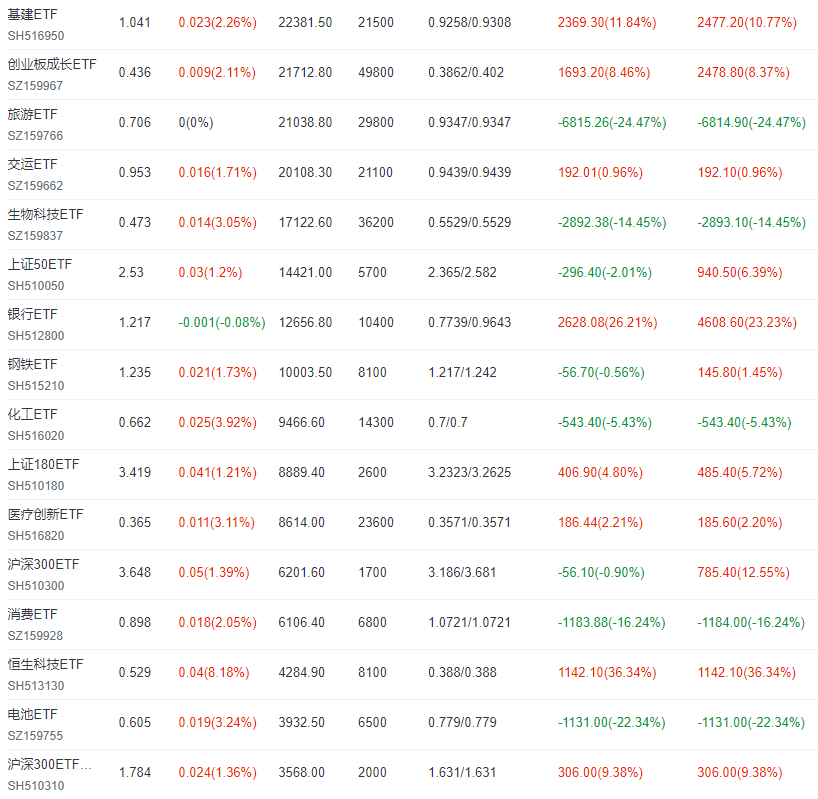Image resolution: width=818 pixels, height=799 pixels.
Task: Select the 电池ETF fund name
Action: click(32, 715)
